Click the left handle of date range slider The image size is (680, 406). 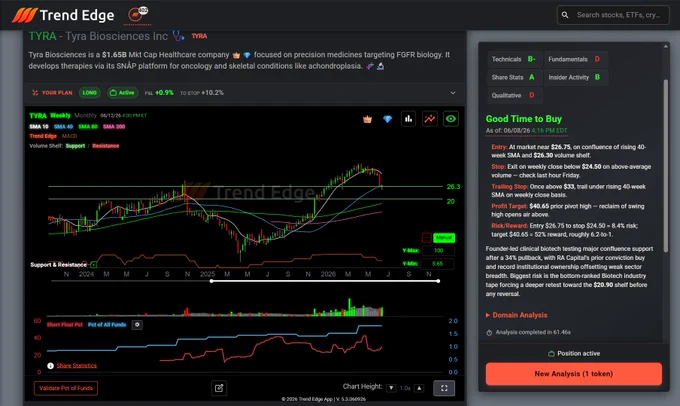click(x=211, y=281)
